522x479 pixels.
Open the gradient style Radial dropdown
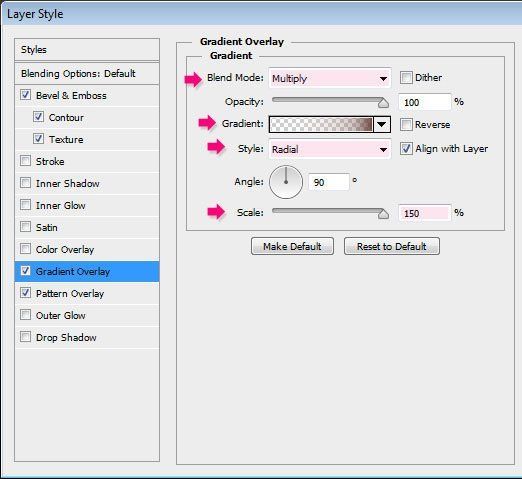click(329, 149)
